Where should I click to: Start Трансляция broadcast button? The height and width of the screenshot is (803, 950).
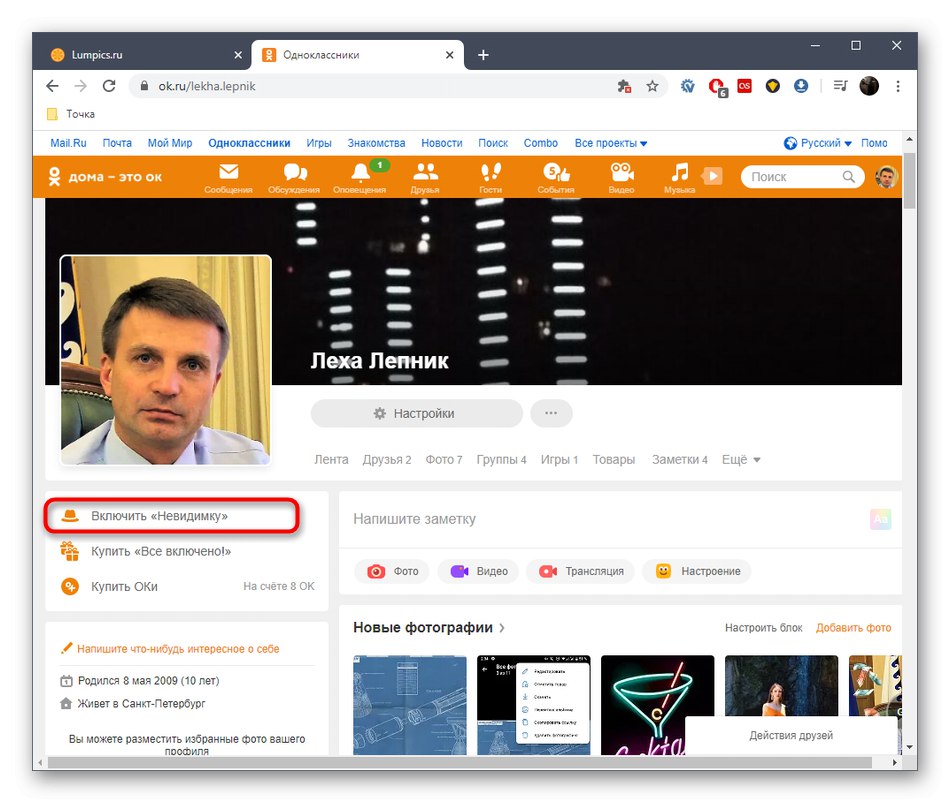[580, 571]
